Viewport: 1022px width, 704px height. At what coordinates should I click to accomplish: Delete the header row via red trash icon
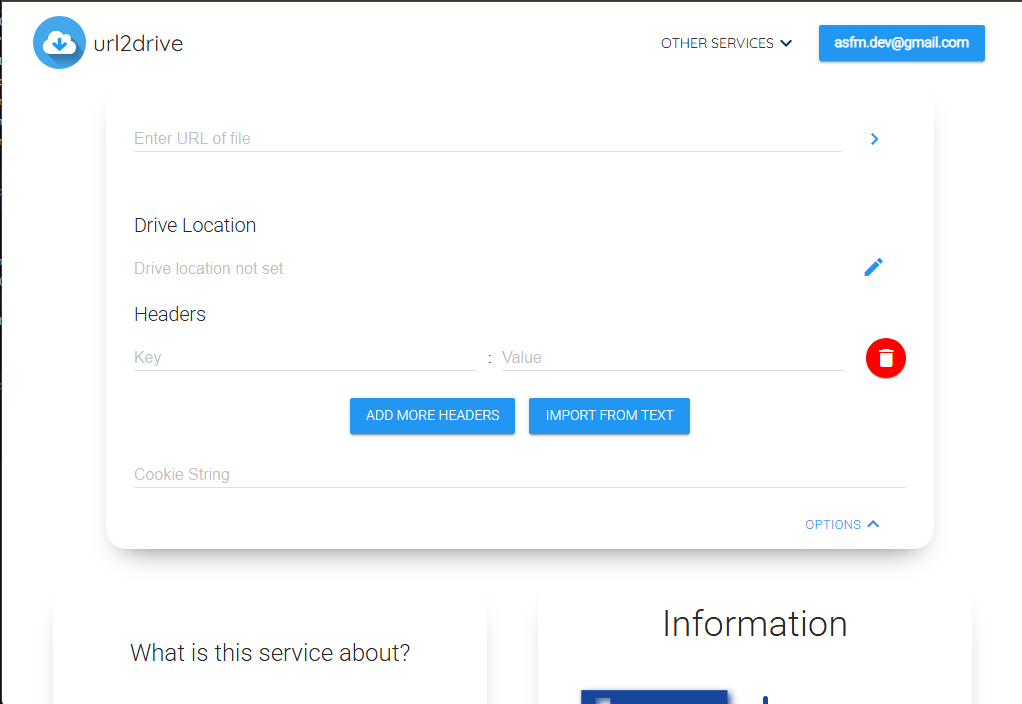(885, 357)
